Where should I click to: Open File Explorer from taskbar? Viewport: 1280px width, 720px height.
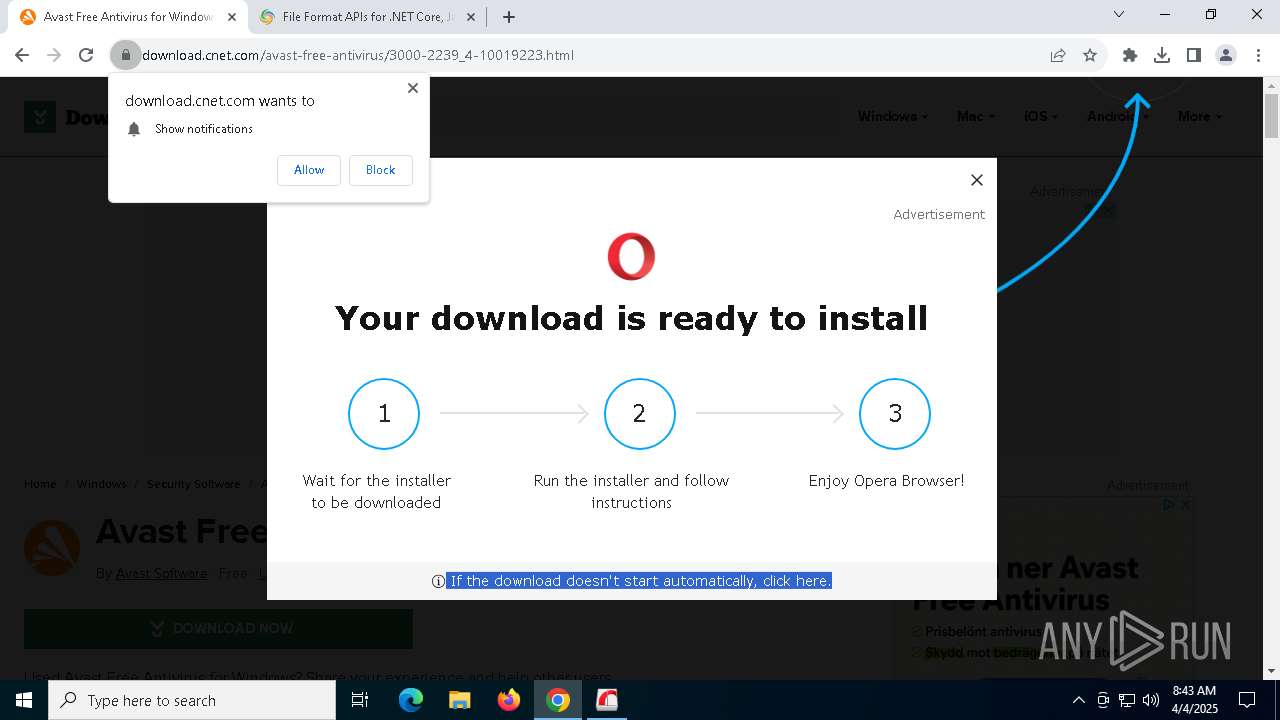459,700
